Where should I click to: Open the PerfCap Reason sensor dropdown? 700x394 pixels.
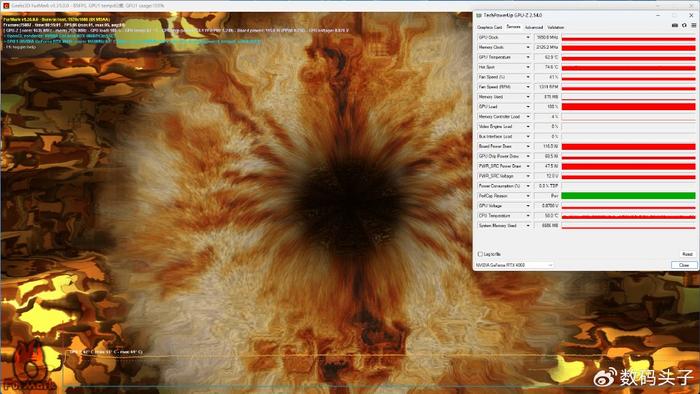[x=528, y=196]
